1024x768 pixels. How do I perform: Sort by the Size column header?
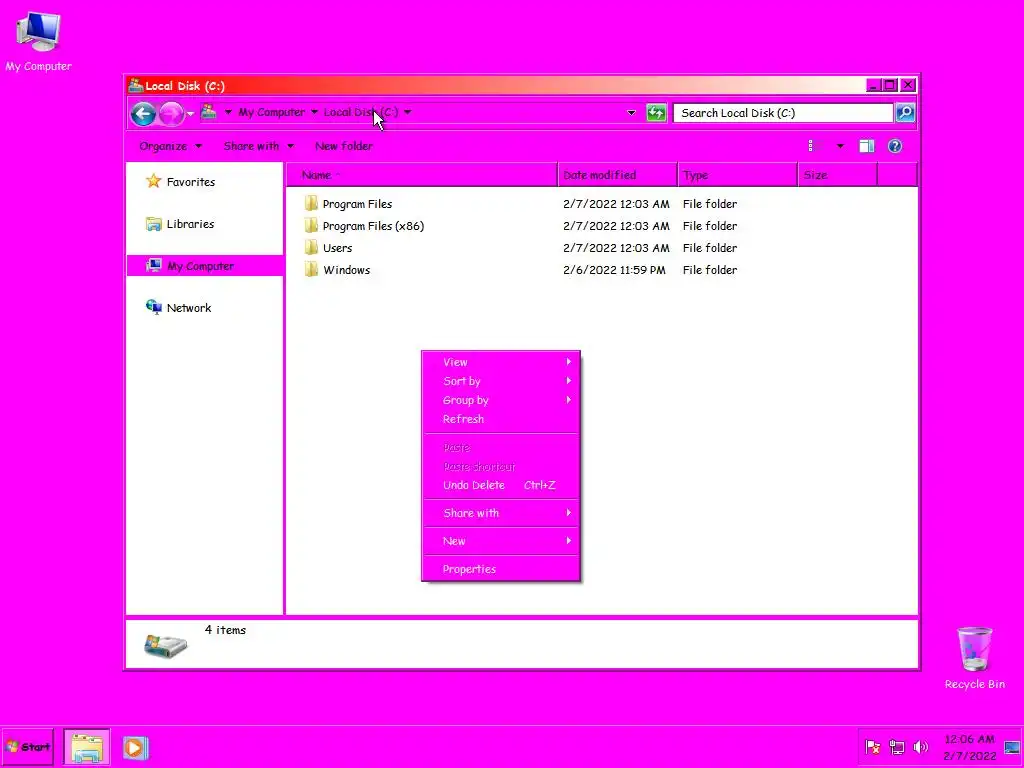click(838, 175)
